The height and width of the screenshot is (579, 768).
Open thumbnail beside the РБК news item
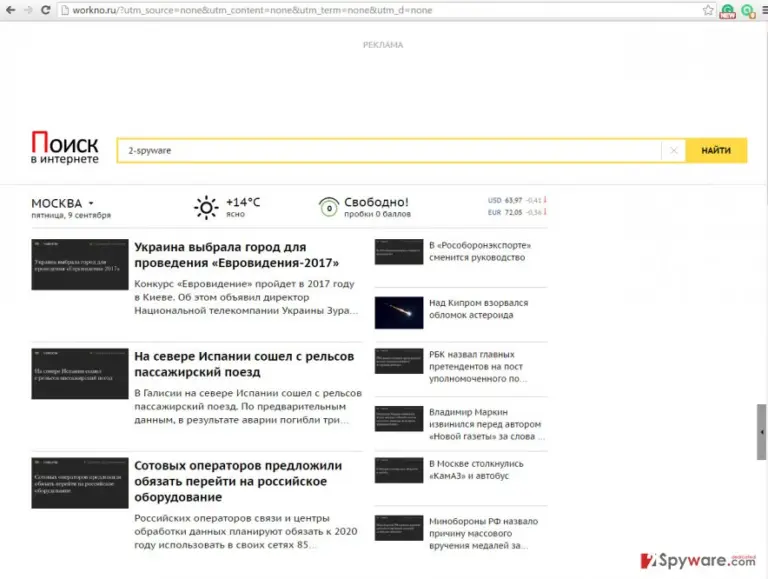tap(399, 361)
